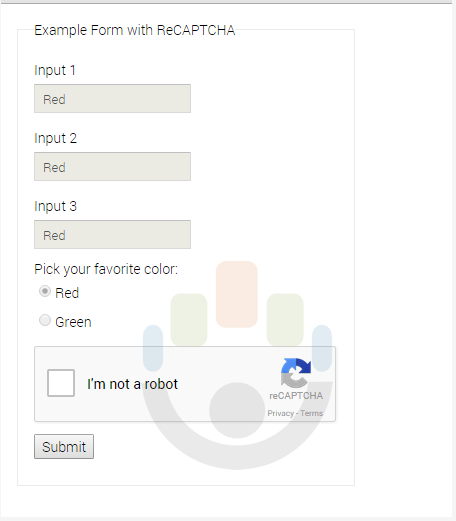Focus the Input 1 text field

(112, 98)
